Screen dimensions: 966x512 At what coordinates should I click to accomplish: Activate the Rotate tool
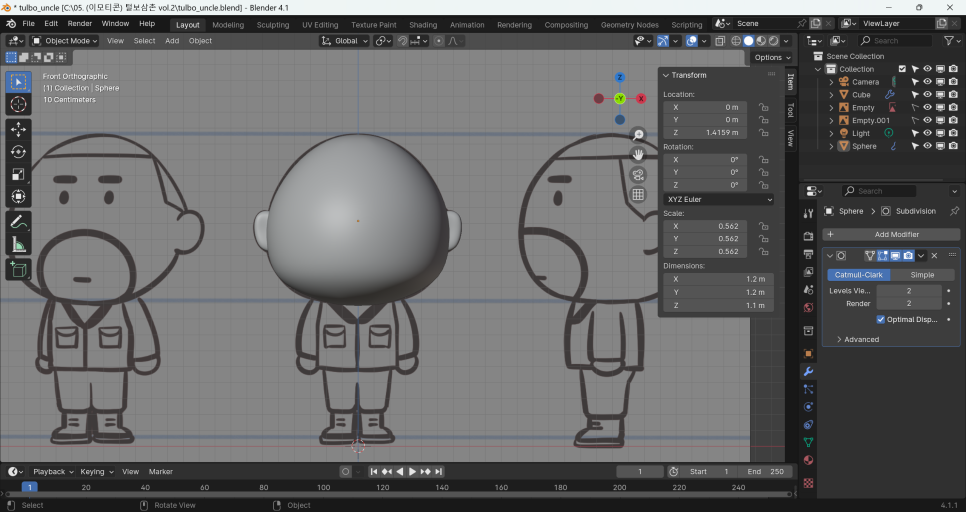(18, 152)
